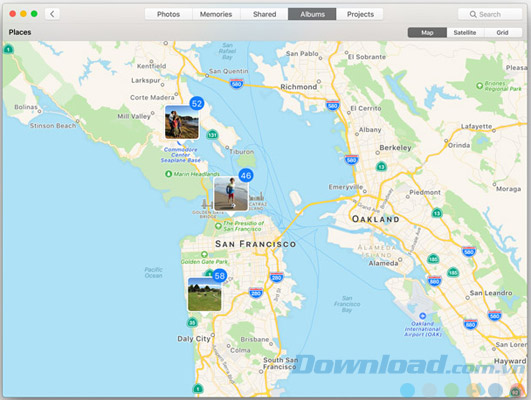Switch to Grid view
This screenshot has width=531, height=400.
click(503, 33)
